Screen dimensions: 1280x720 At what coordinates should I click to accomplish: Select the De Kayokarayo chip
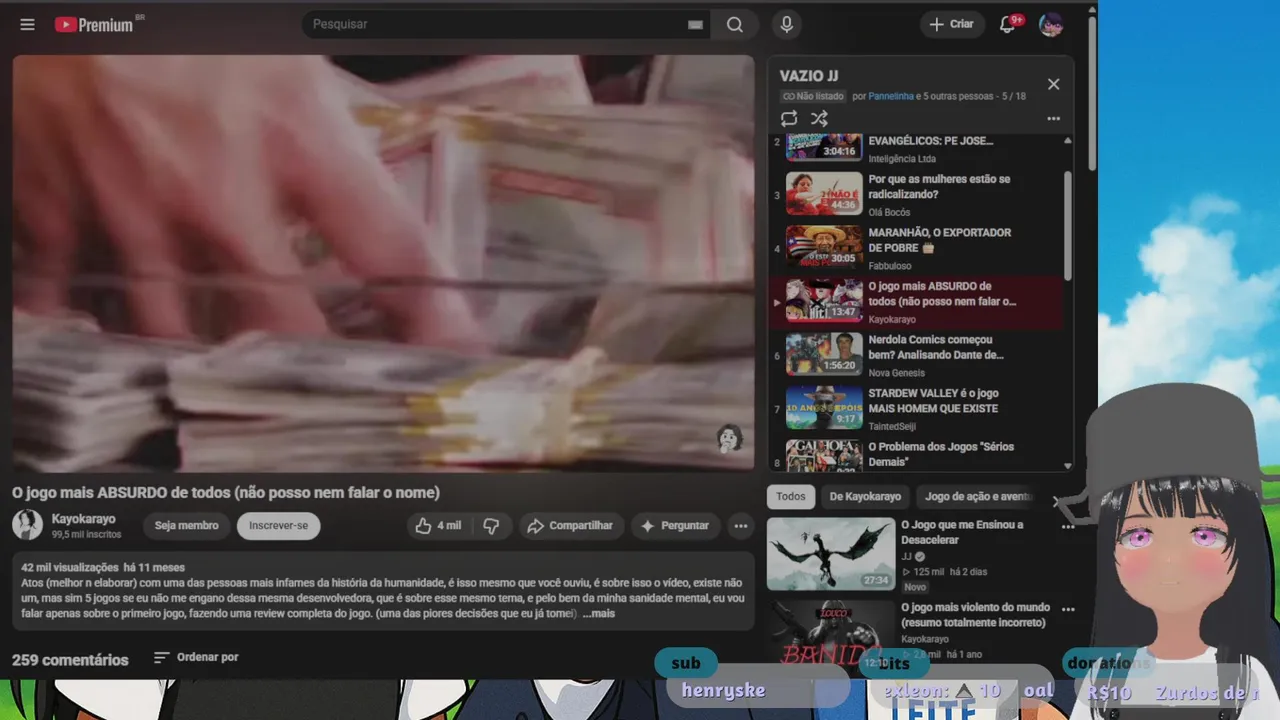click(865, 496)
